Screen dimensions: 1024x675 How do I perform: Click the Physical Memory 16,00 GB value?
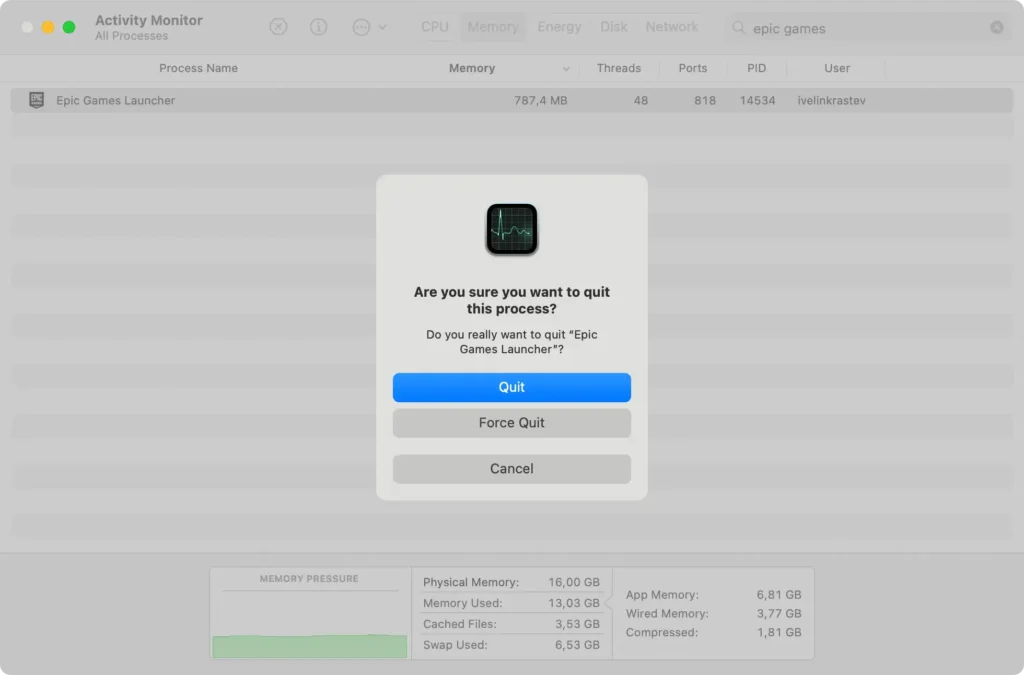click(x=573, y=582)
